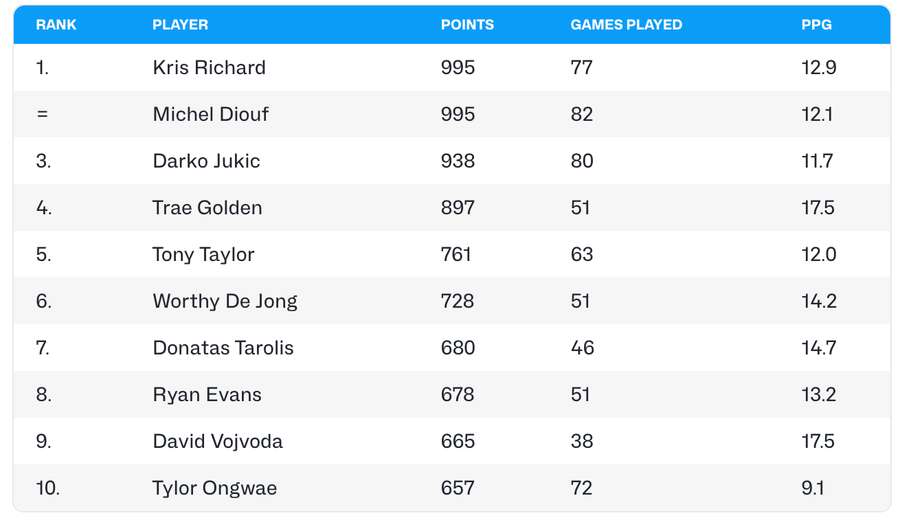Select the rank 10. cell
Image resolution: width=900 pixels, height=522 pixels.
coord(48,488)
